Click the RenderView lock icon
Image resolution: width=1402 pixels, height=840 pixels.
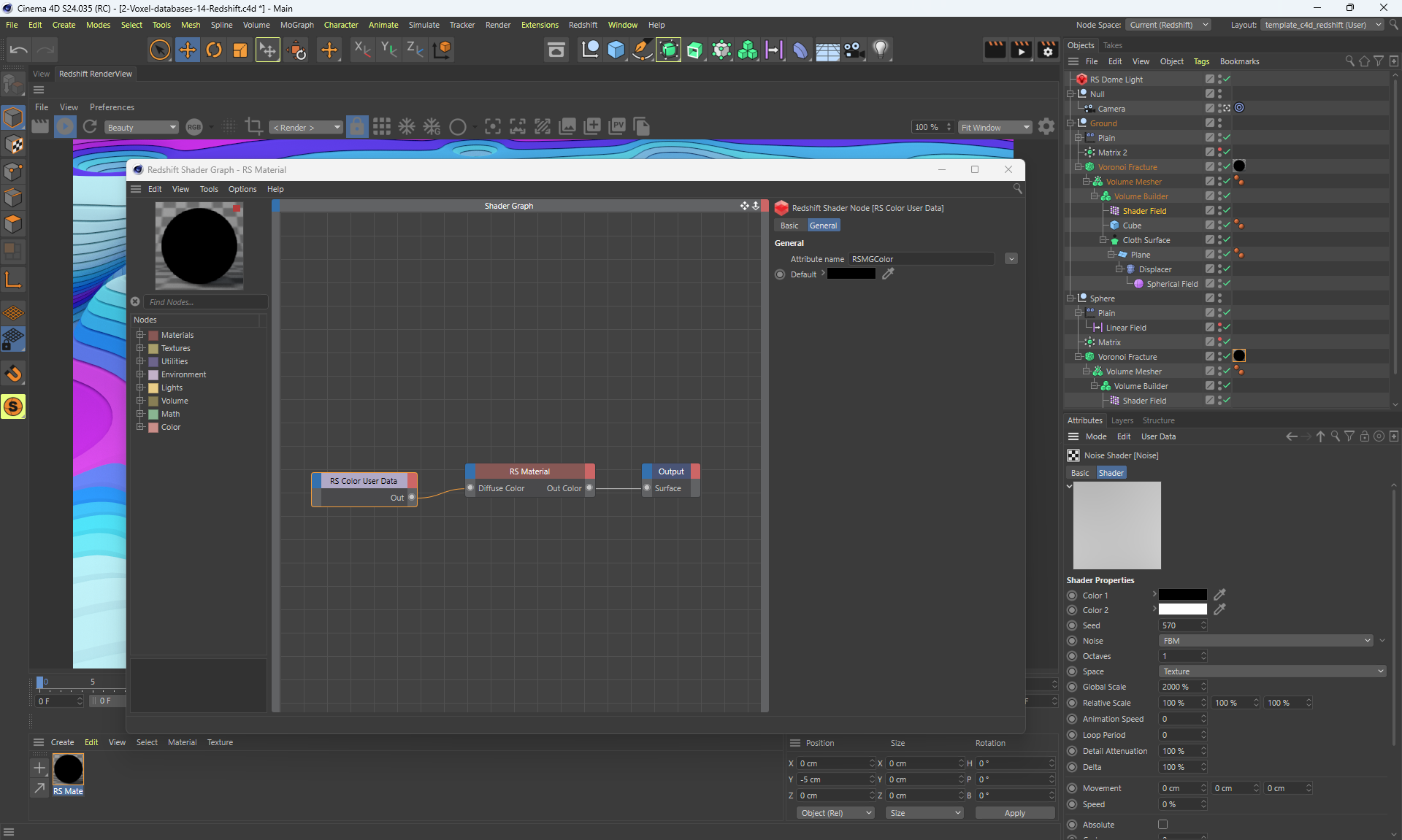click(x=357, y=127)
